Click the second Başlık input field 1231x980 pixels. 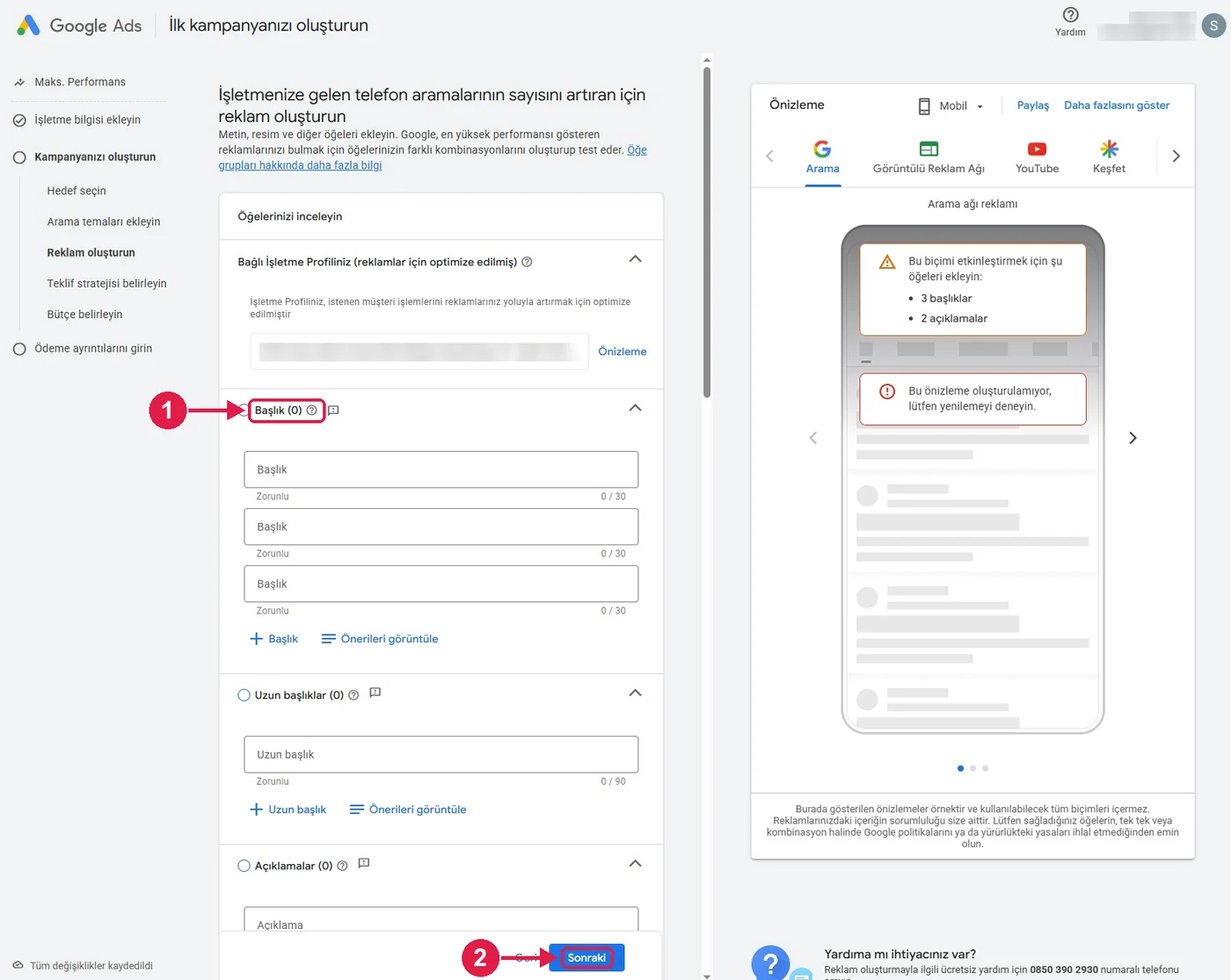point(441,526)
